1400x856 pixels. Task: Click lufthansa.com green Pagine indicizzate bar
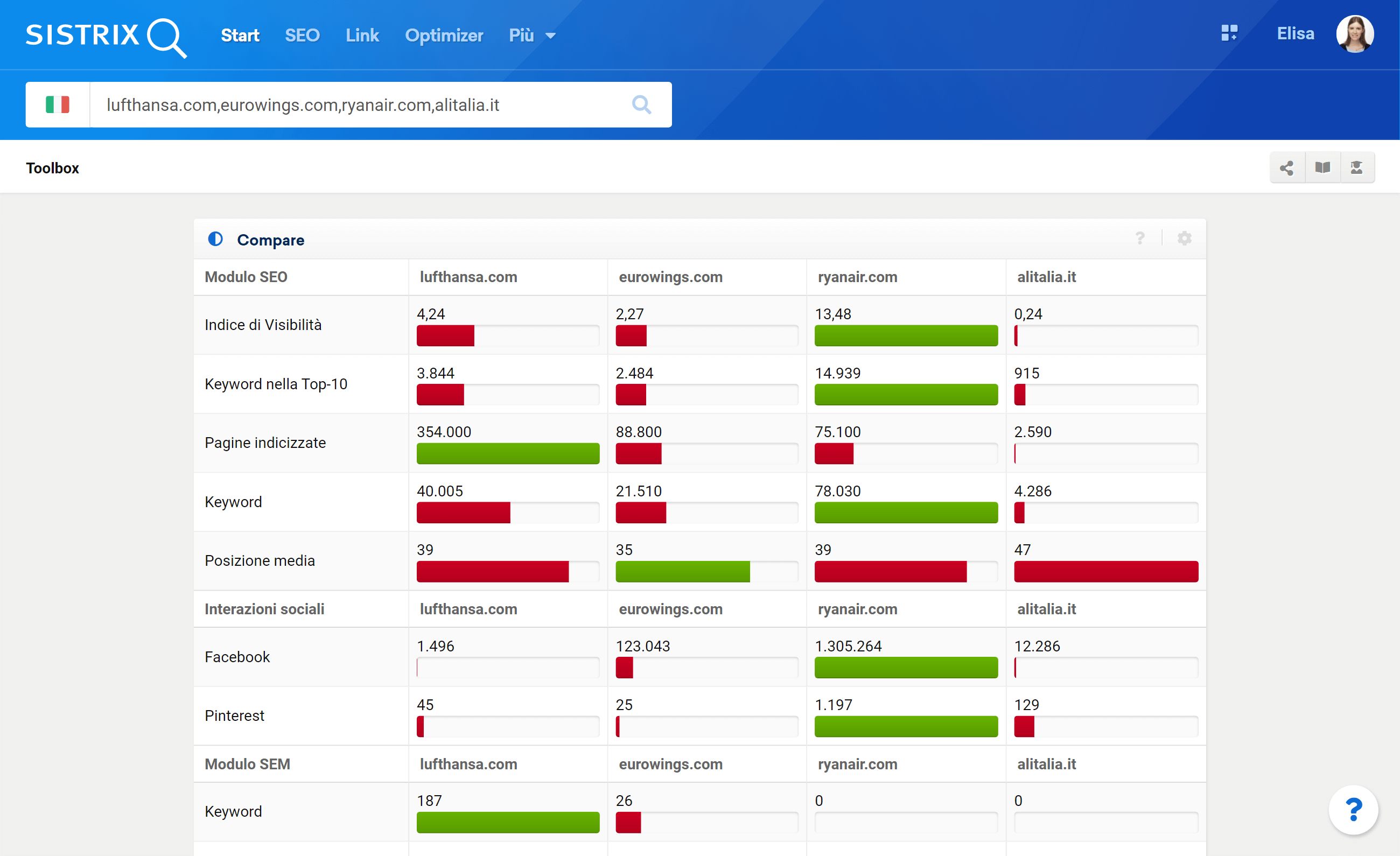click(507, 453)
